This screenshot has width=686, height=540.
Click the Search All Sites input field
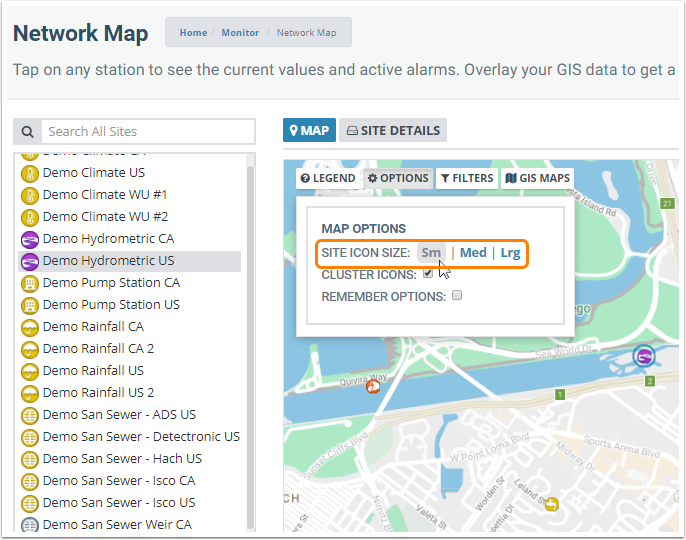click(x=148, y=131)
